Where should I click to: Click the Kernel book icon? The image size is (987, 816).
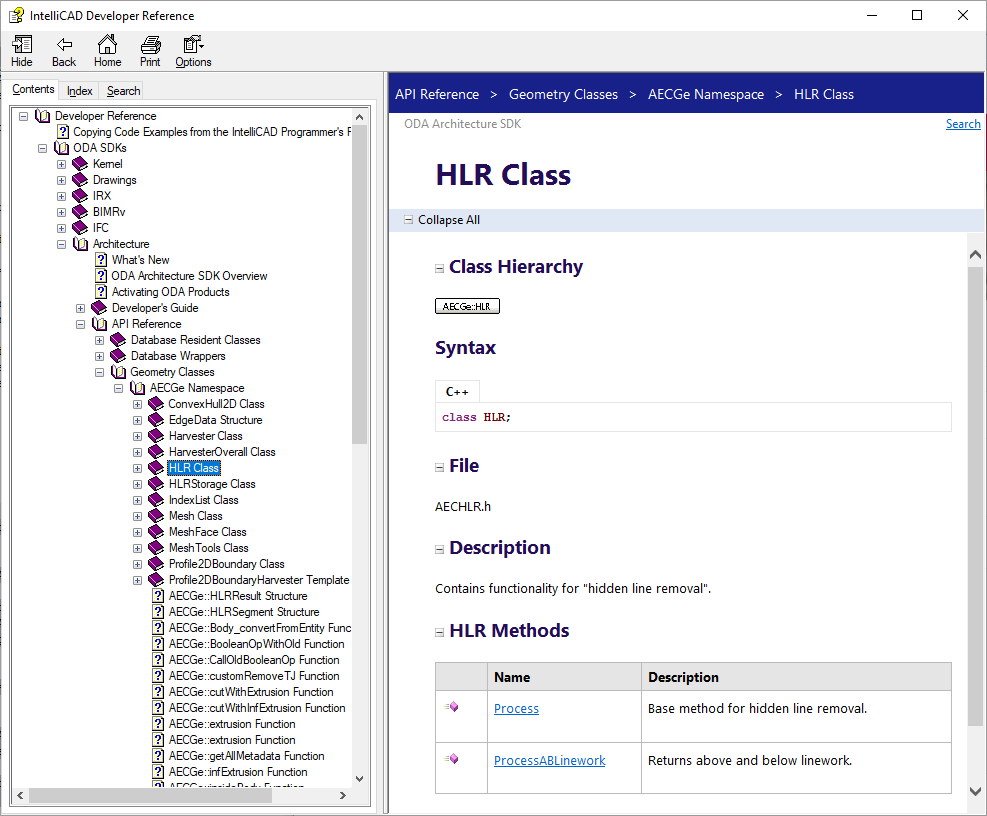pyautogui.click(x=80, y=164)
